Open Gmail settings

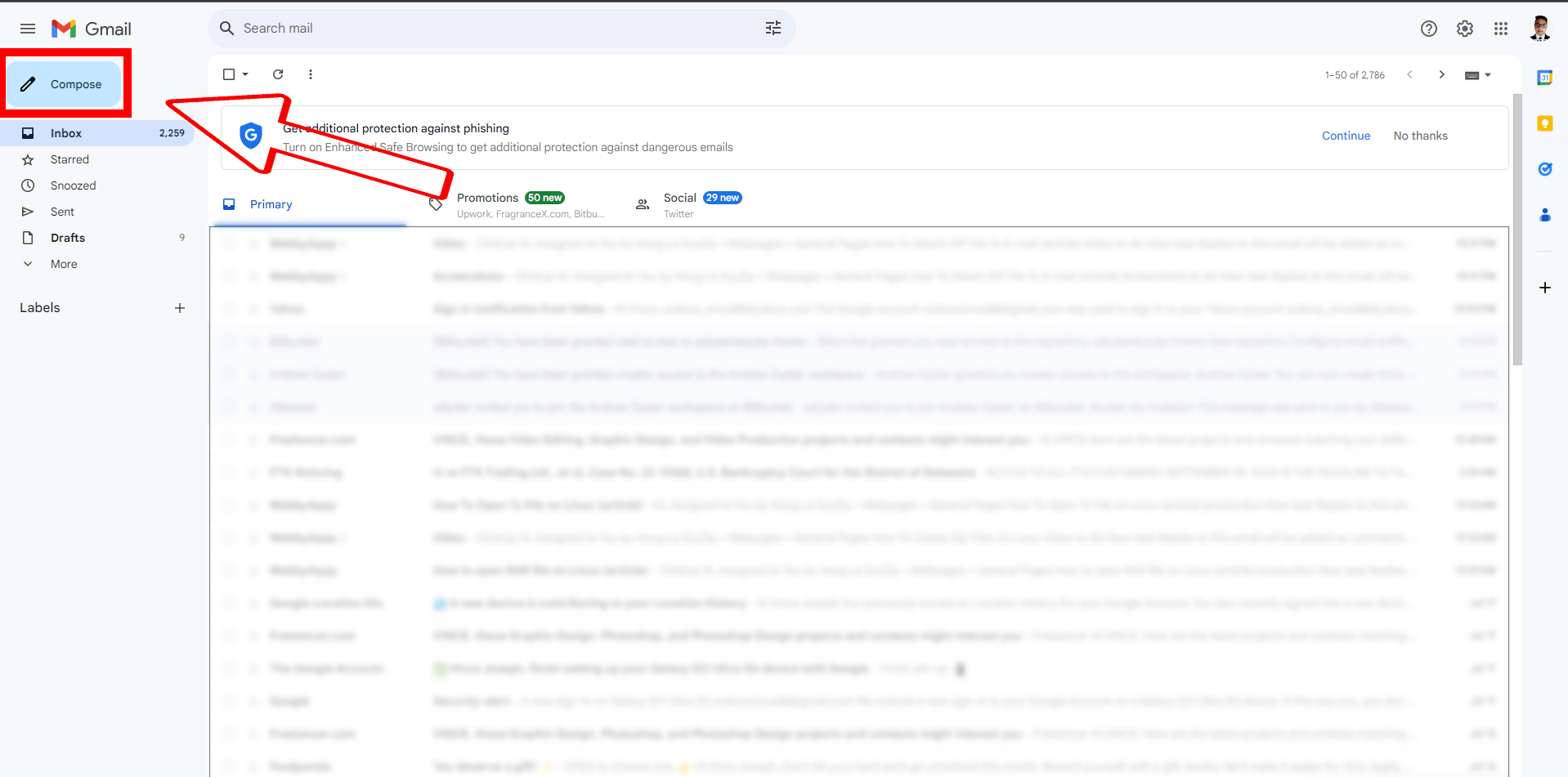(x=1464, y=28)
